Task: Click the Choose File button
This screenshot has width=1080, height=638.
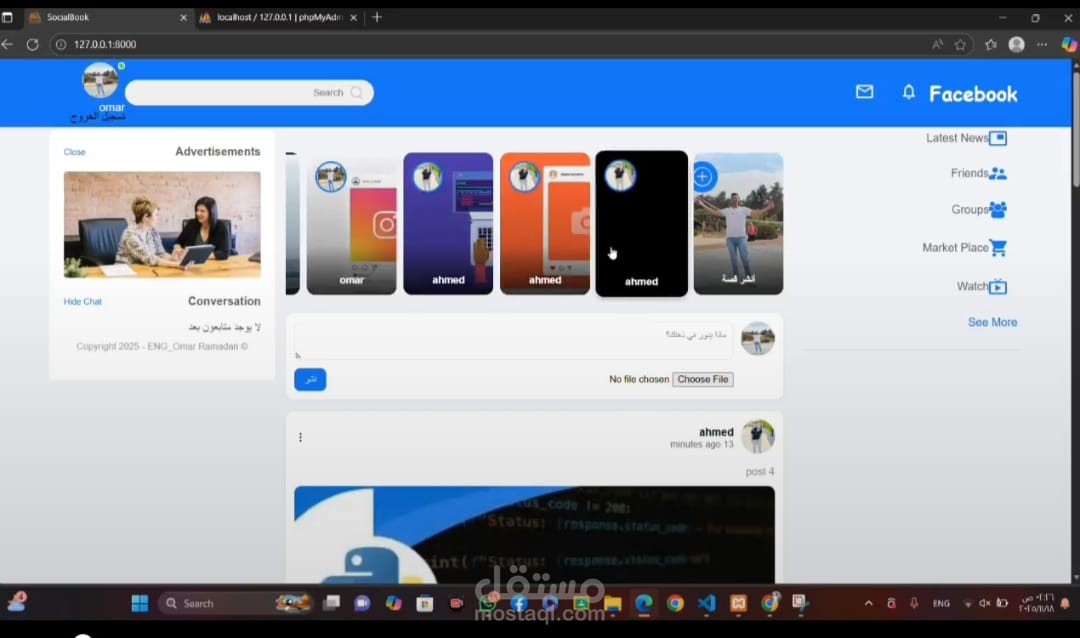Action: [702, 379]
